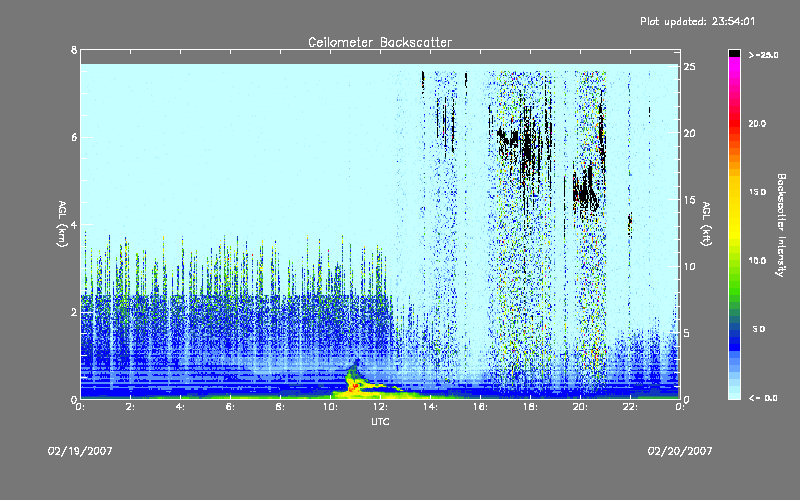
Task: Click the '22:' hour tick on time axis
Action: (630, 407)
